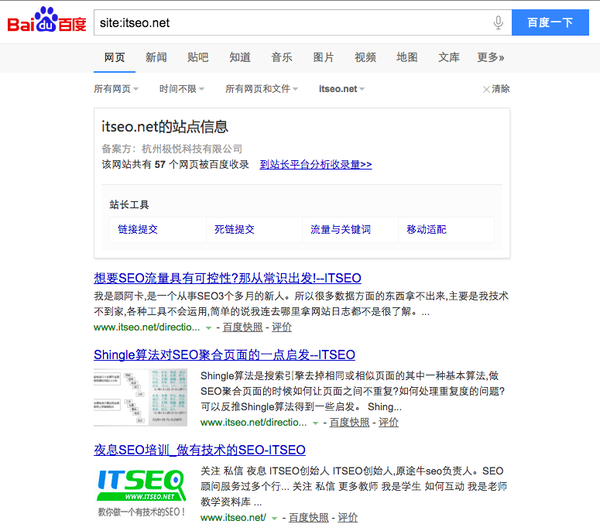This screenshot has width=600, height=531.
Task: Click the 该网站共有 57 个网页被百度收录 text
Action: (175, 165)
